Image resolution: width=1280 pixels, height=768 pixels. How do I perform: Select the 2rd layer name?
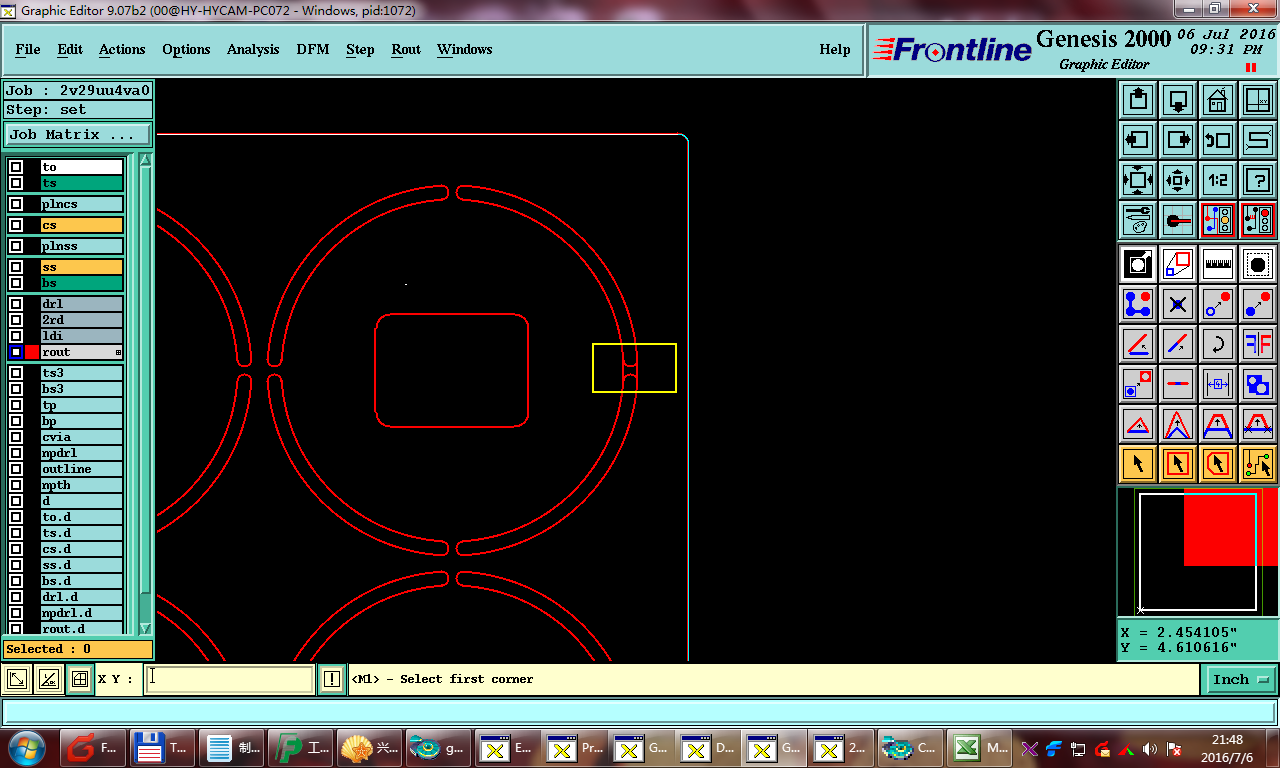[82, 320]
